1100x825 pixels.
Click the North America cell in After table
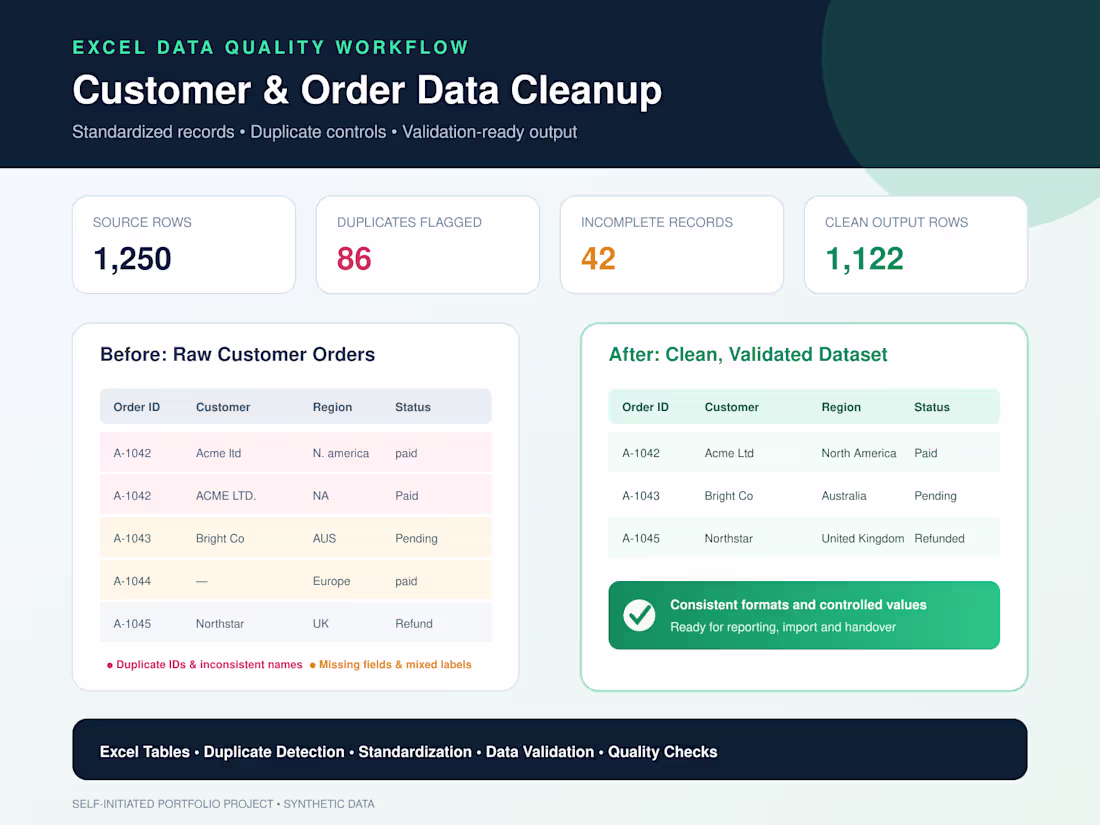coord(859,453)
